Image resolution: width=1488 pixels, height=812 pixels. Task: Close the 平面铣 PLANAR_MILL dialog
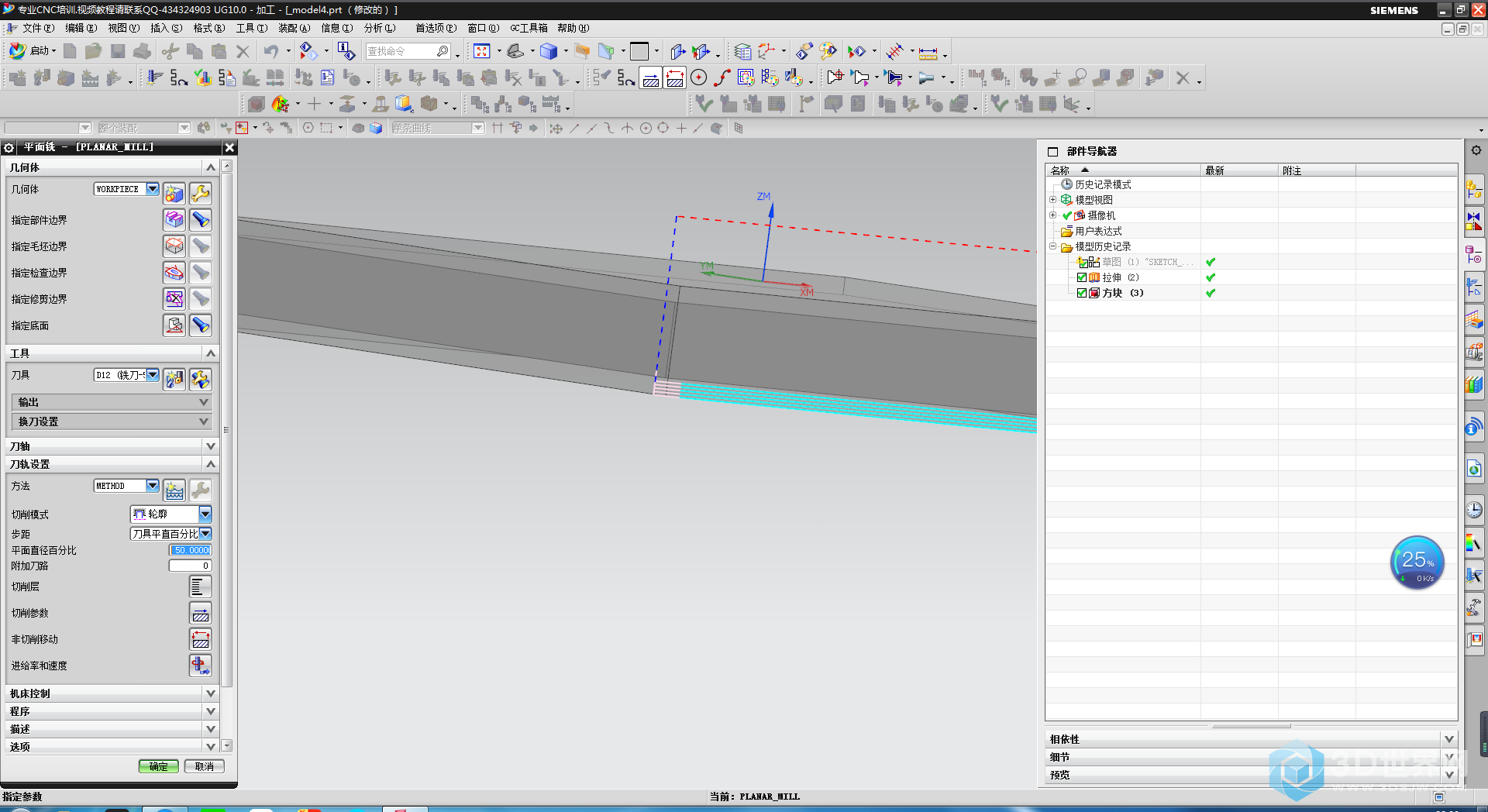point(229,147)
